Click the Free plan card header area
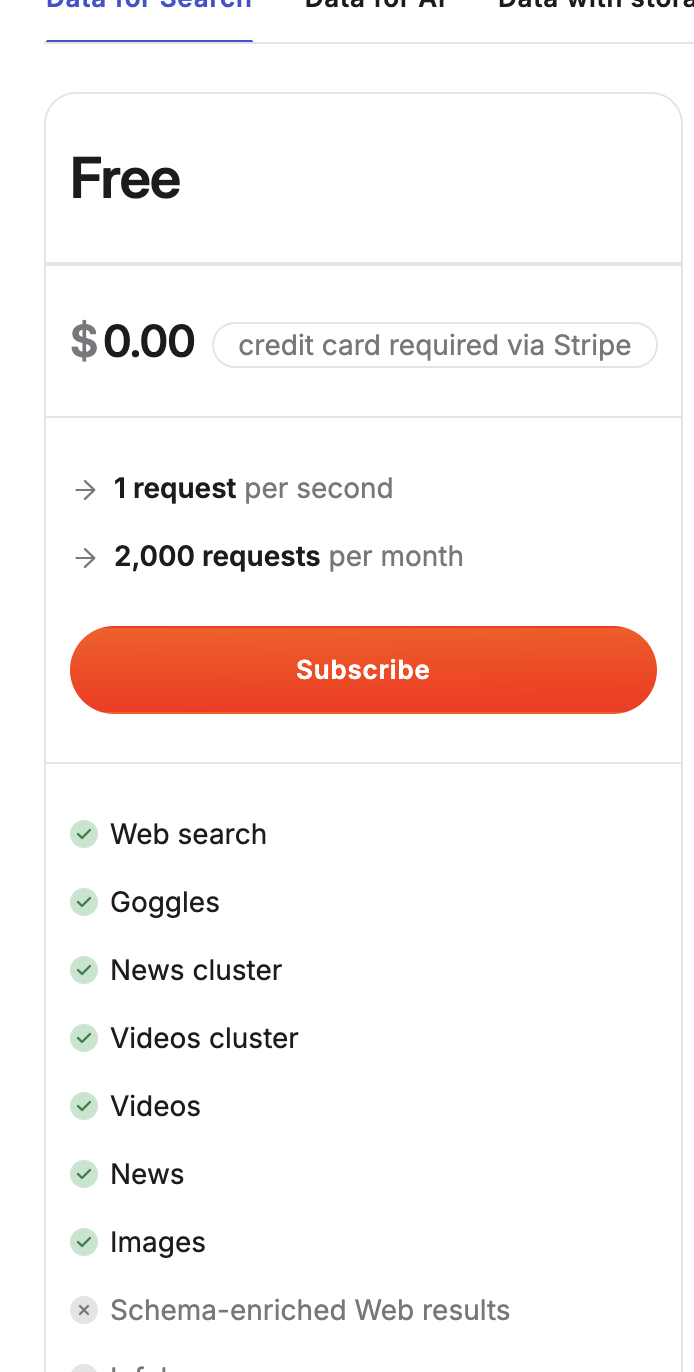Screen dimensions: 694x1372 [x=363, y=177]
